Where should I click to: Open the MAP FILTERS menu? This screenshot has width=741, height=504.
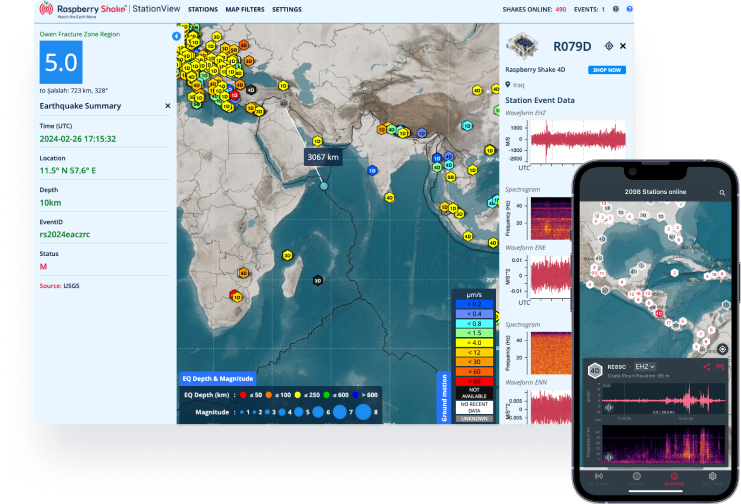coord(245,9)
